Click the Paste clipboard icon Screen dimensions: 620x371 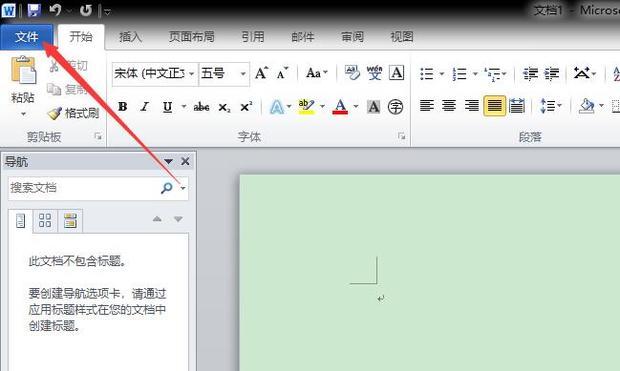click(x=23, y=70)
